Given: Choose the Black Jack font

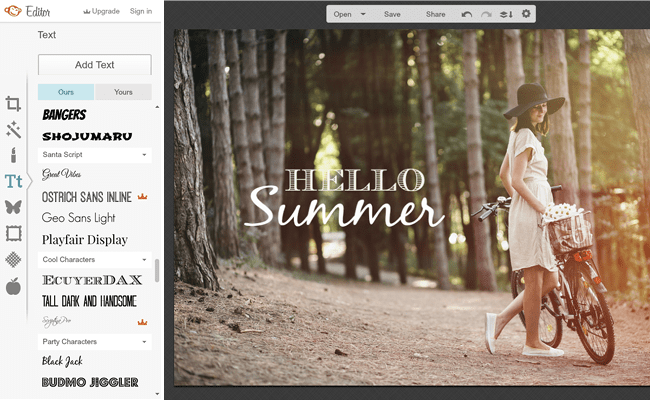Looking at the screenshot, I should point(62,361).
